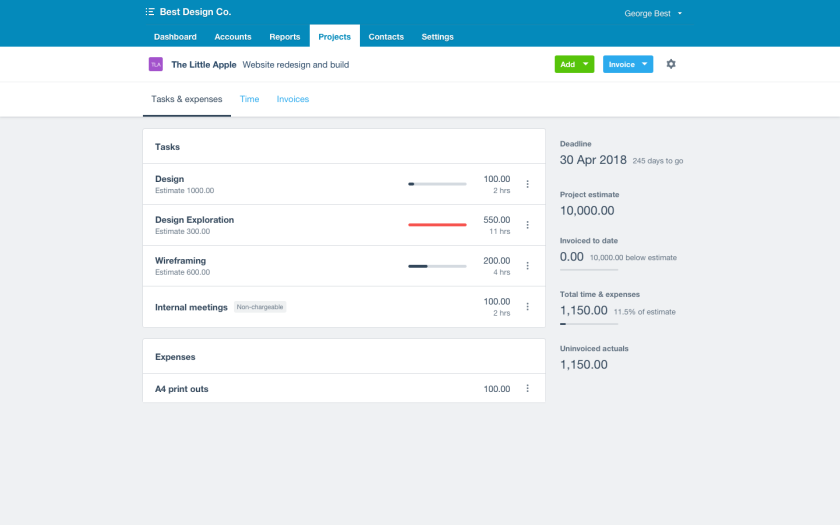This screenshot has width=840, height=525.
Task: Click the Website redesign and build description
Action: [296, 64]
